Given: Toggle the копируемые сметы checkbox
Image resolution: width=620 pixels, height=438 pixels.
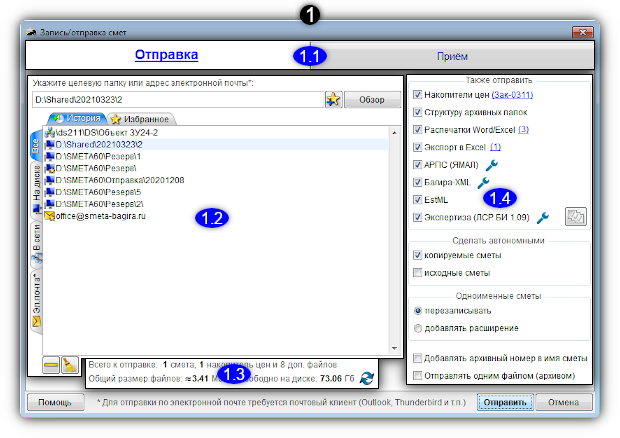Looking at the screenshot, I should click(x=417, y=255).
